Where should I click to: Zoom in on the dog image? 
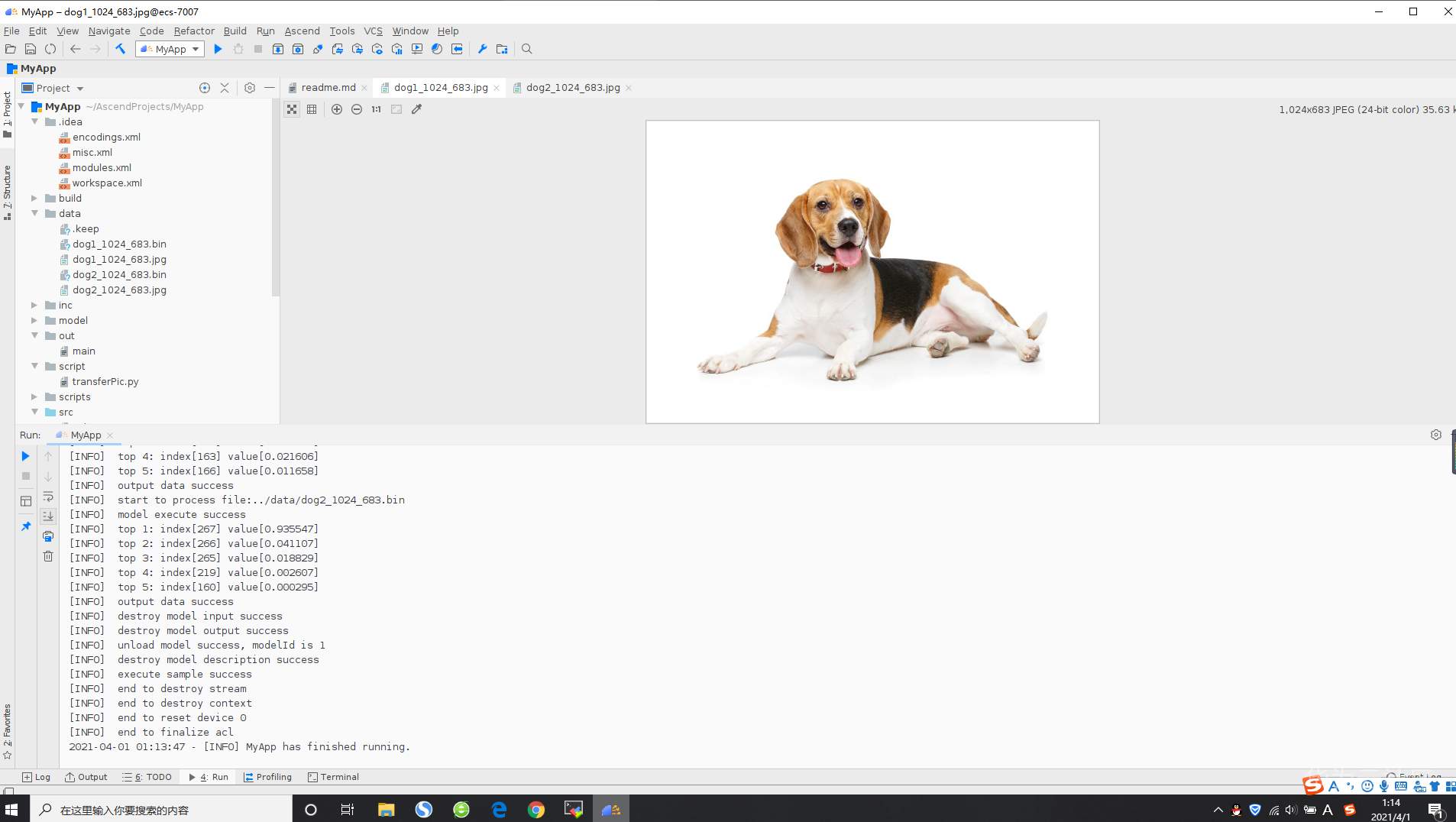pyautogui.click(x=336, y=109)
